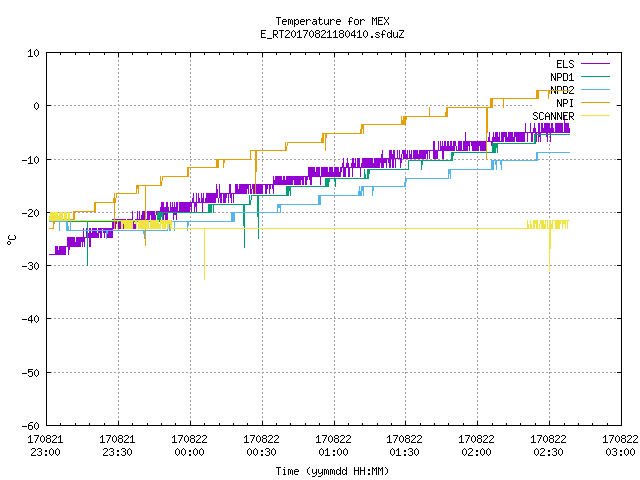Click the x-axis tick label '170822 03:00'
Image resolution: width=640 pixels, height=480 pixels.
[620, 446]
